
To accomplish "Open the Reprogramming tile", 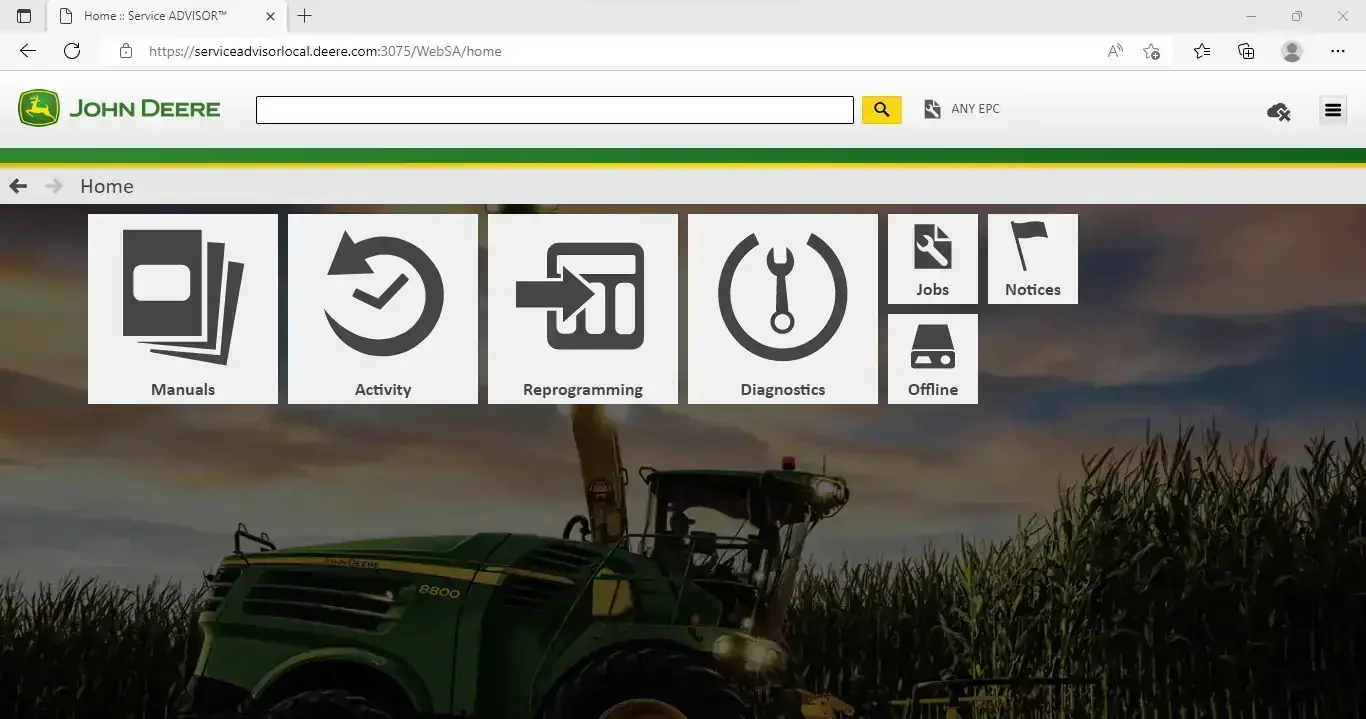I will point(583,309).
